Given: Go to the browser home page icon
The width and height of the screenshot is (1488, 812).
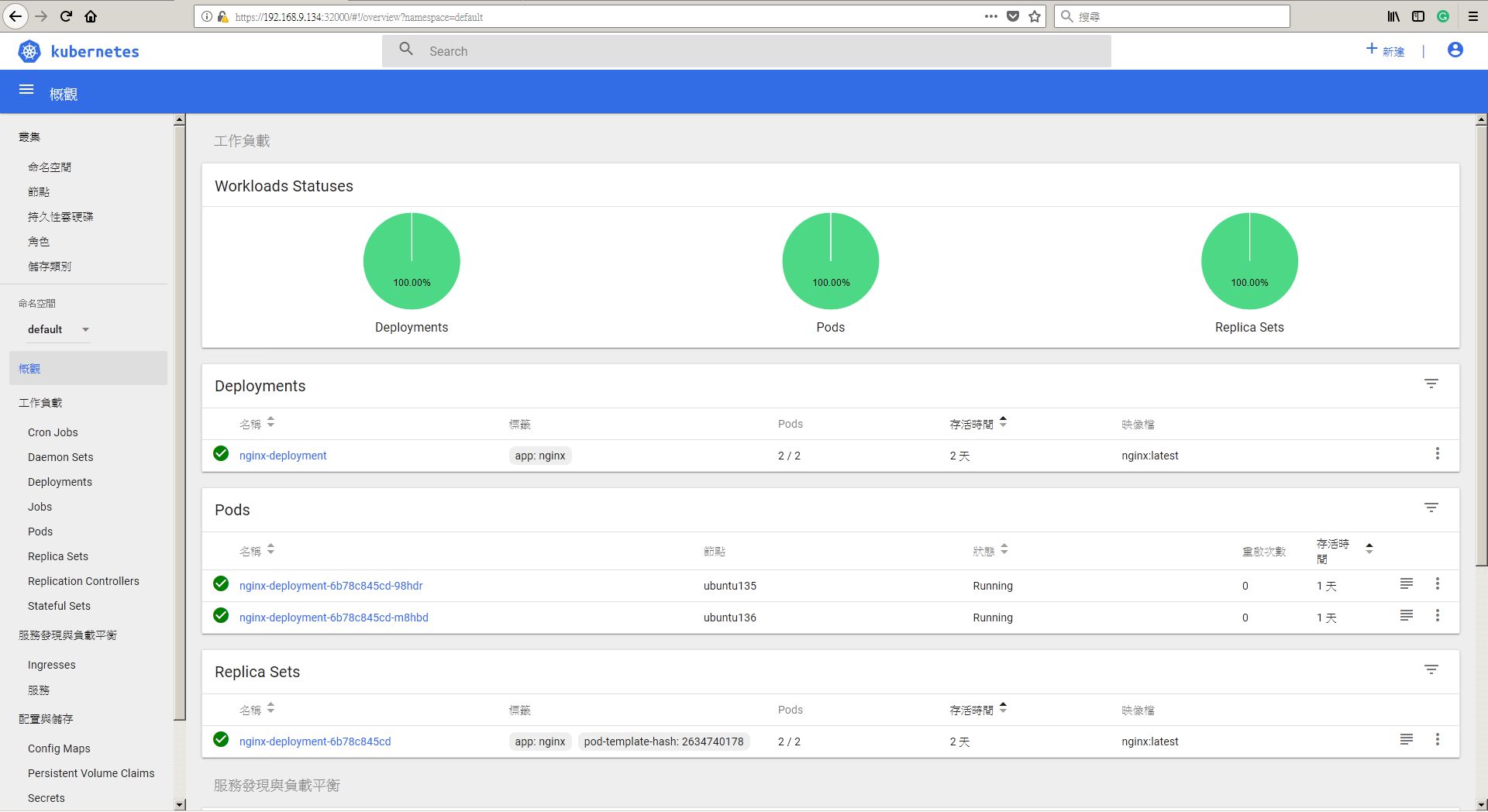Looking at the screenshot, I should [91, 16].
